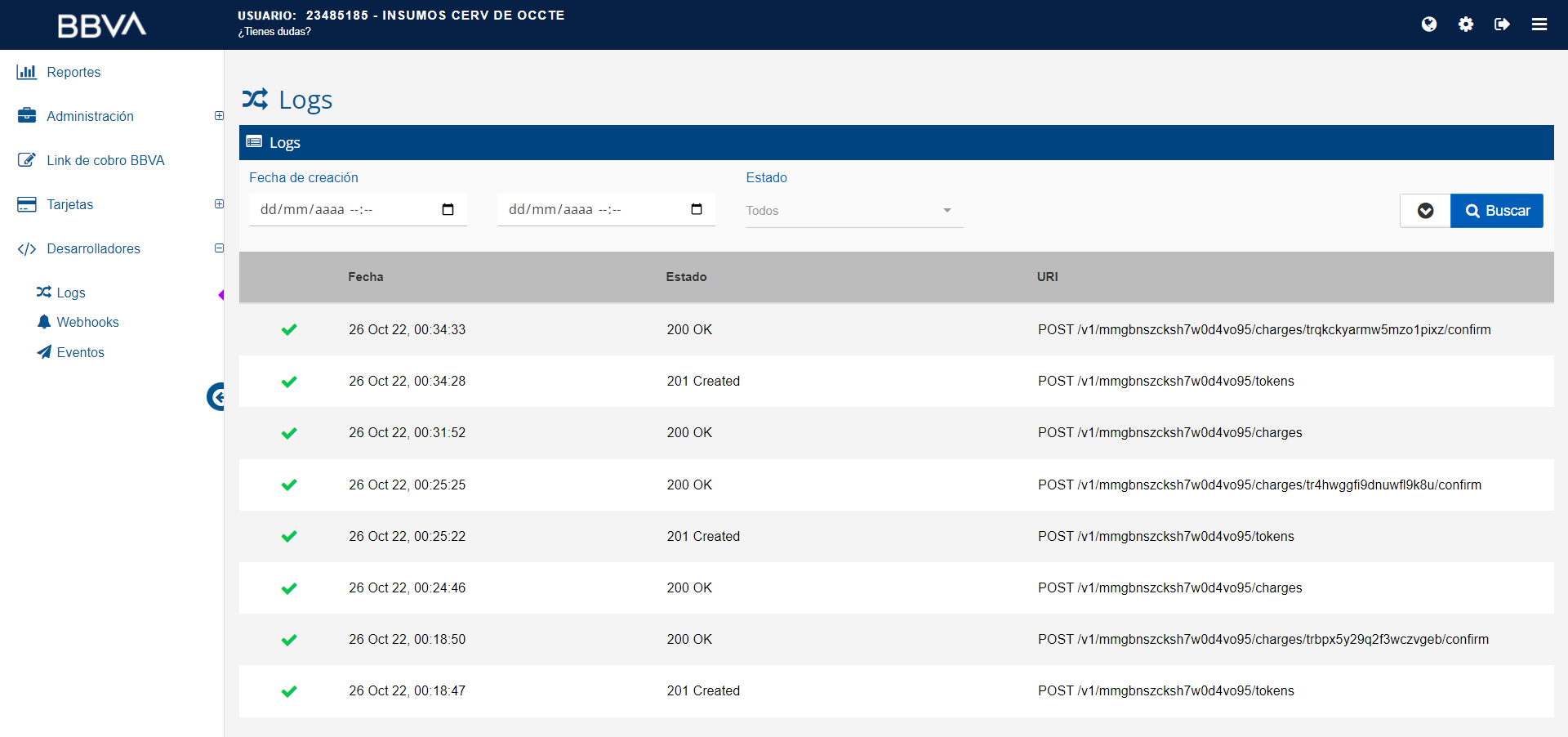Viewport: 1568px width, 737px height.
Task: Click 201 Created status at 00:34:28
Action: click(703, 381)
